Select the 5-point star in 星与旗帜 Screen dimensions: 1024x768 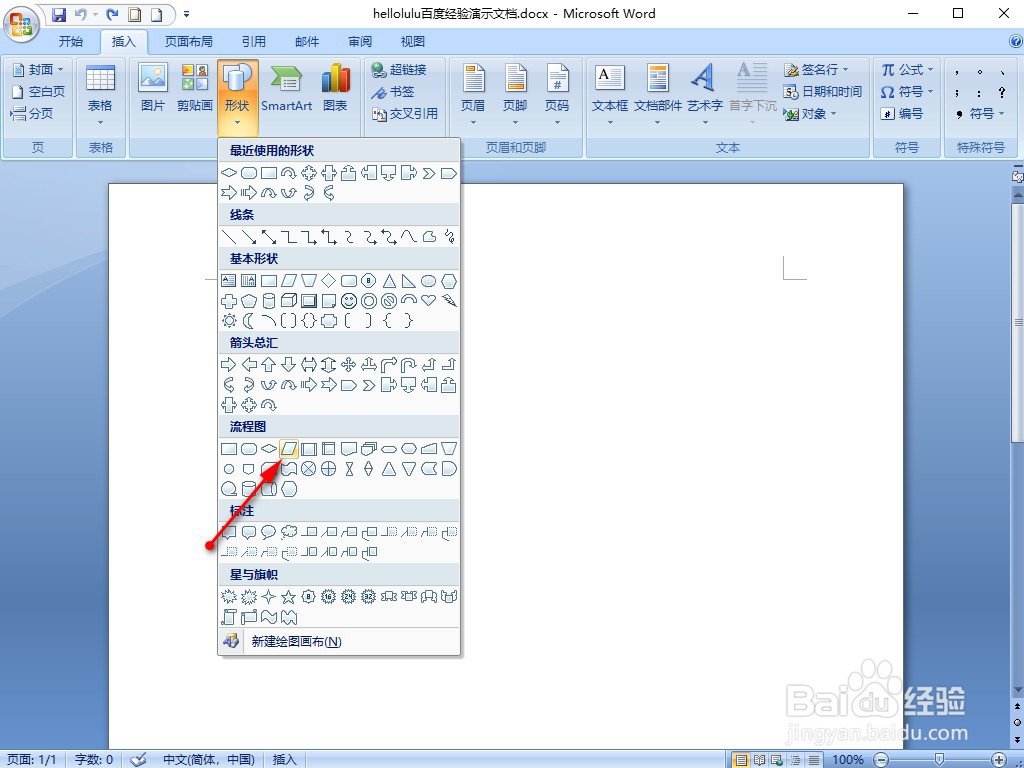pyautogui.click(x=289, y=596)
